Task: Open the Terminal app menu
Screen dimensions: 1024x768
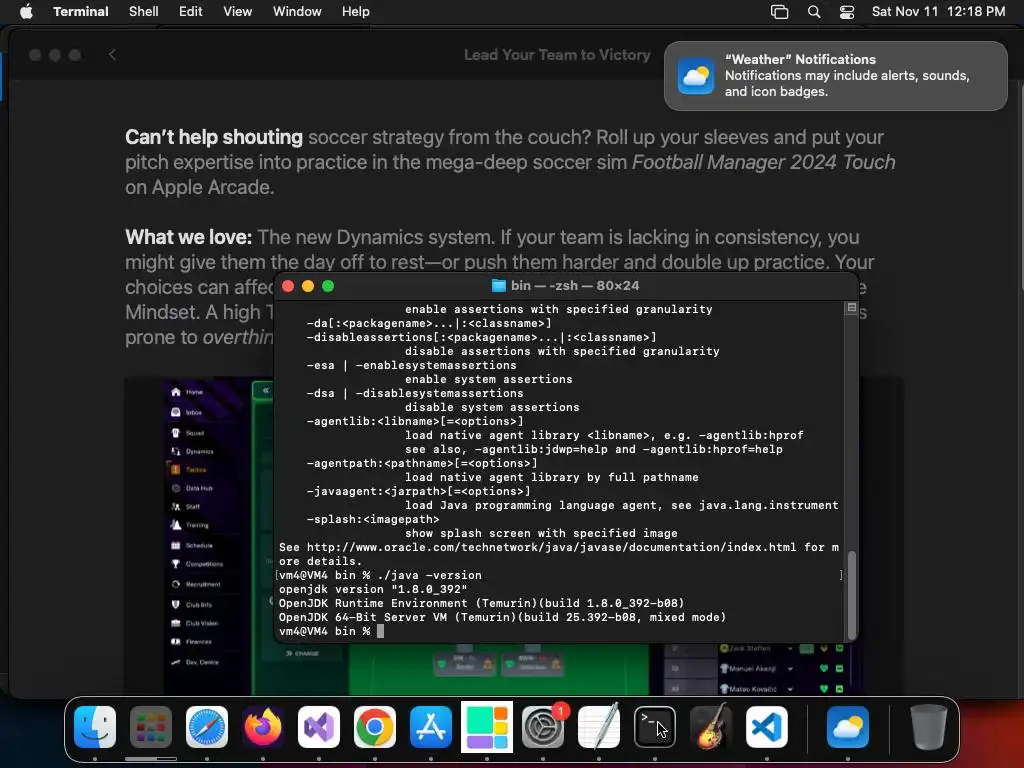Action: [81, 11]
